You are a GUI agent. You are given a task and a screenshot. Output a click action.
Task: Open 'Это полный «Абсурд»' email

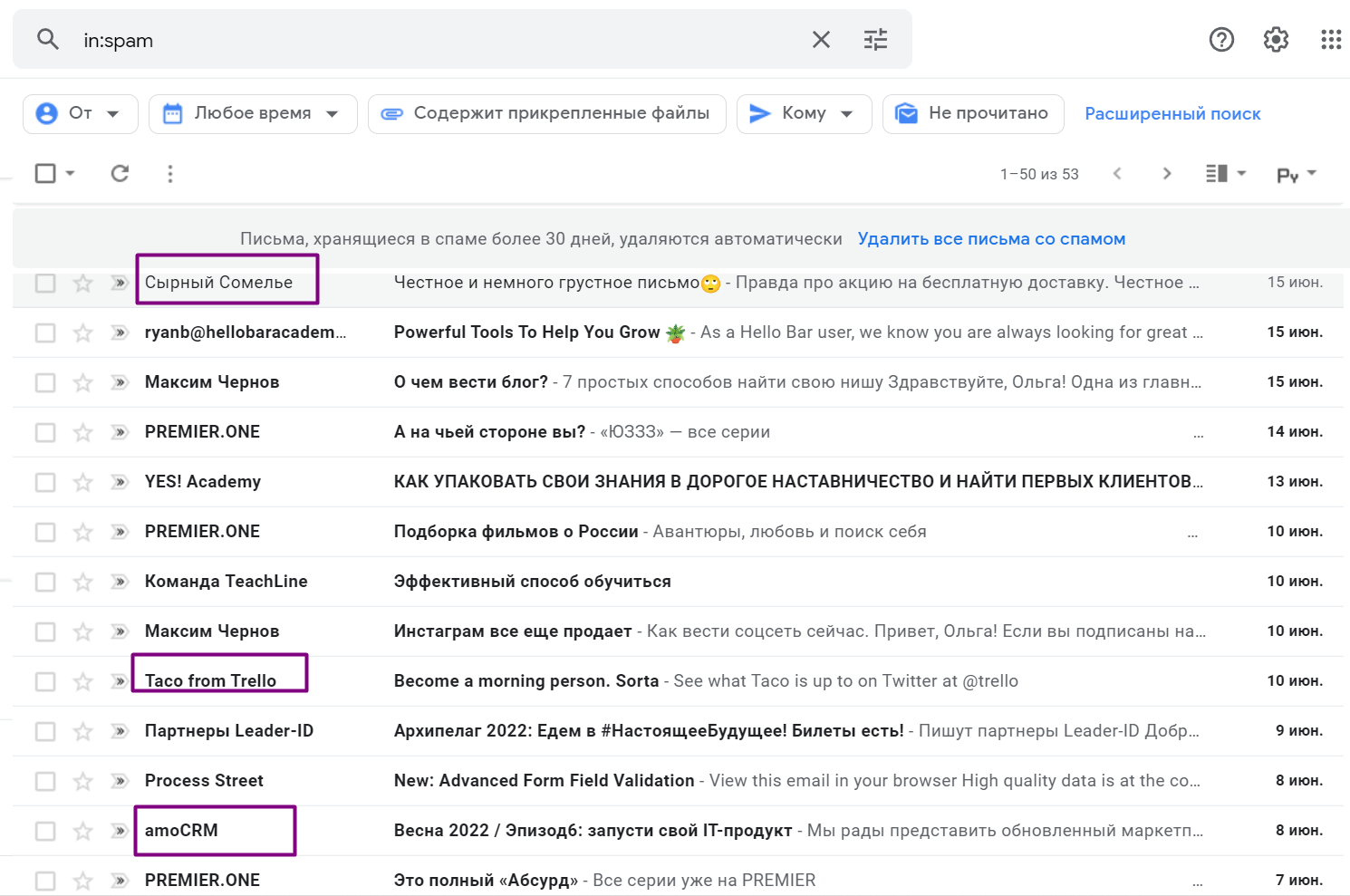pyautogui.click(x=486, y=881)
